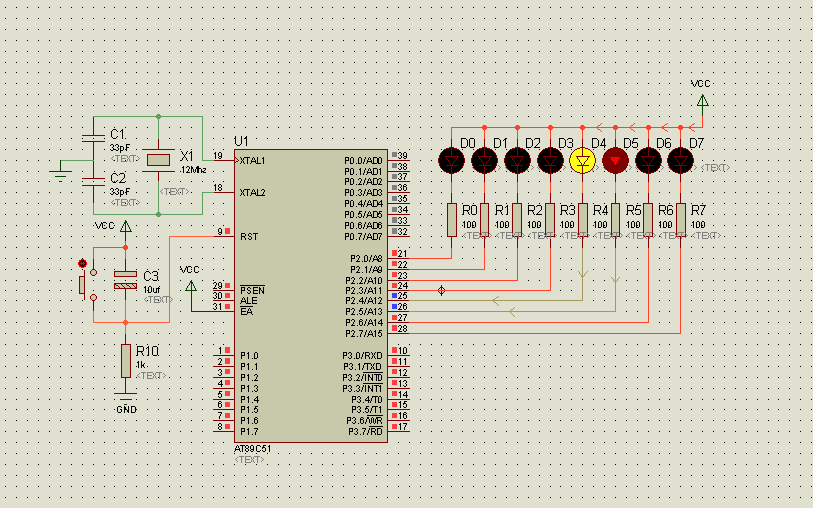Click pin number '19' on XTAL1
The image size is (813, 508).
pyautogui.click(x=218, y=156)
